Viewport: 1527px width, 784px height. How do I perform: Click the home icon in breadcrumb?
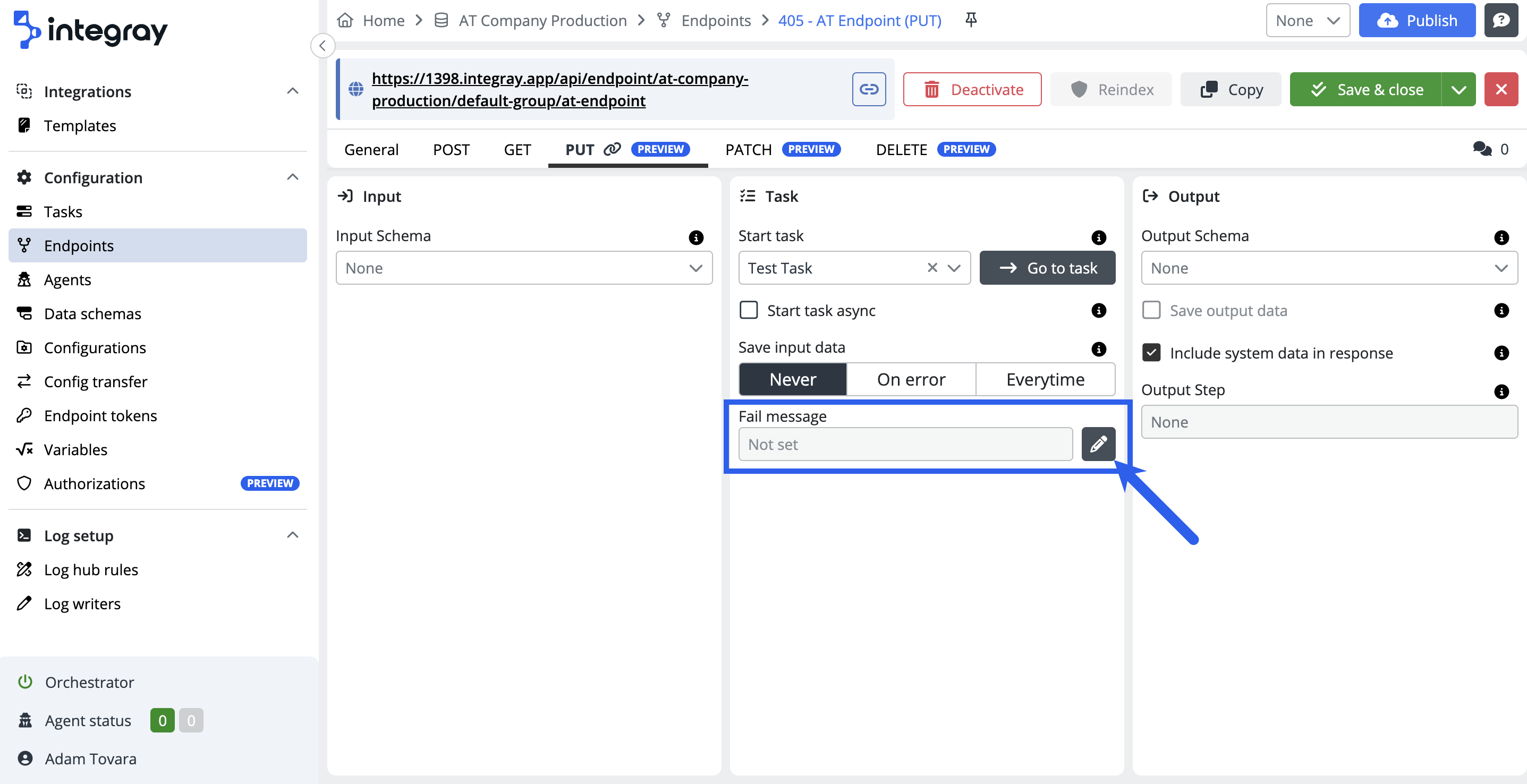click(345, 20)
